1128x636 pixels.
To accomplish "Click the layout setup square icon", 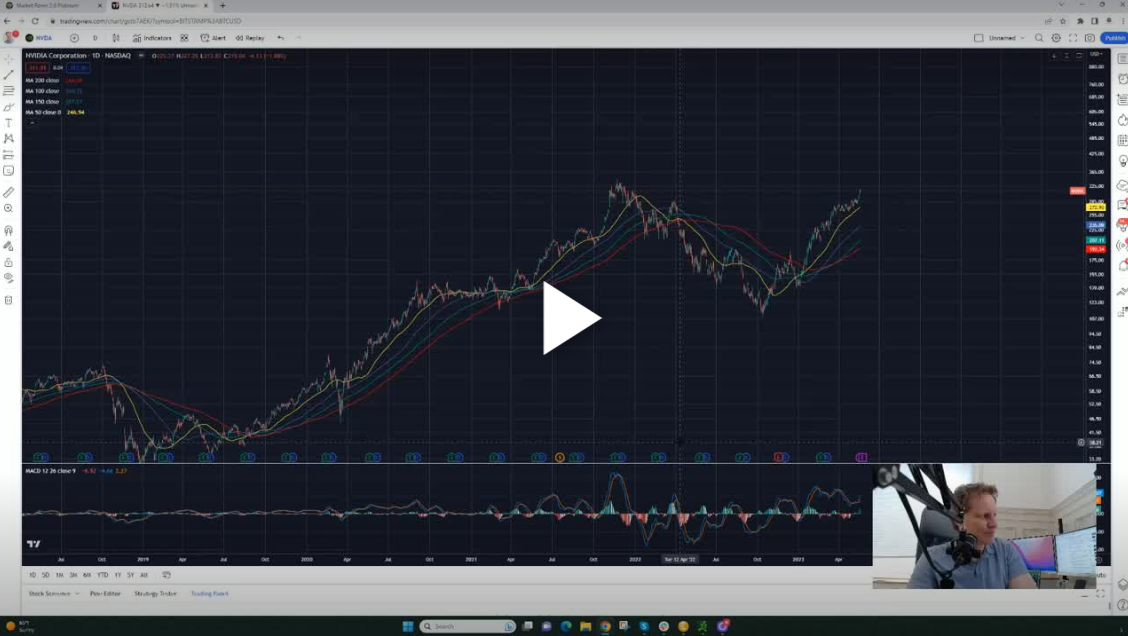I will (978, 38).
